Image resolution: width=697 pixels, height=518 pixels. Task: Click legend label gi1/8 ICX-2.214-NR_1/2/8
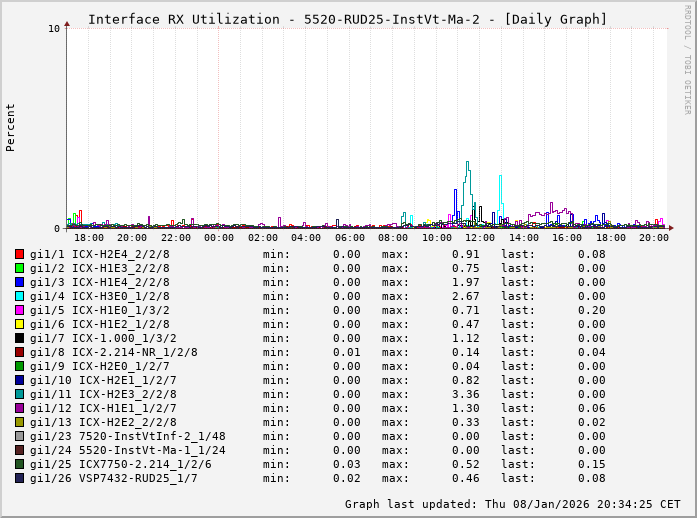click(x=114, y=353)
